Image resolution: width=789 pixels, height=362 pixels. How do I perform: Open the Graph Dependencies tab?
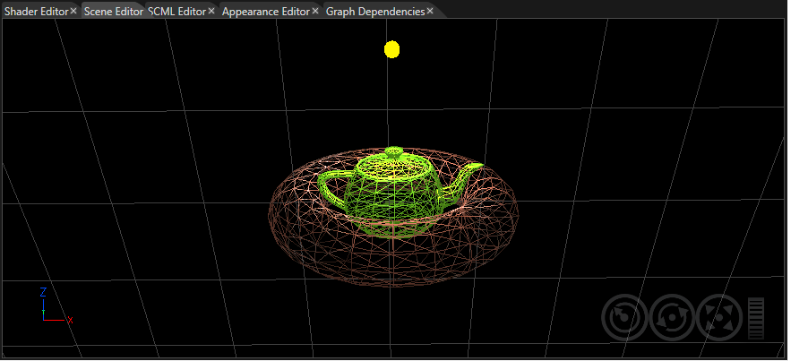click(x=375, y=12)
